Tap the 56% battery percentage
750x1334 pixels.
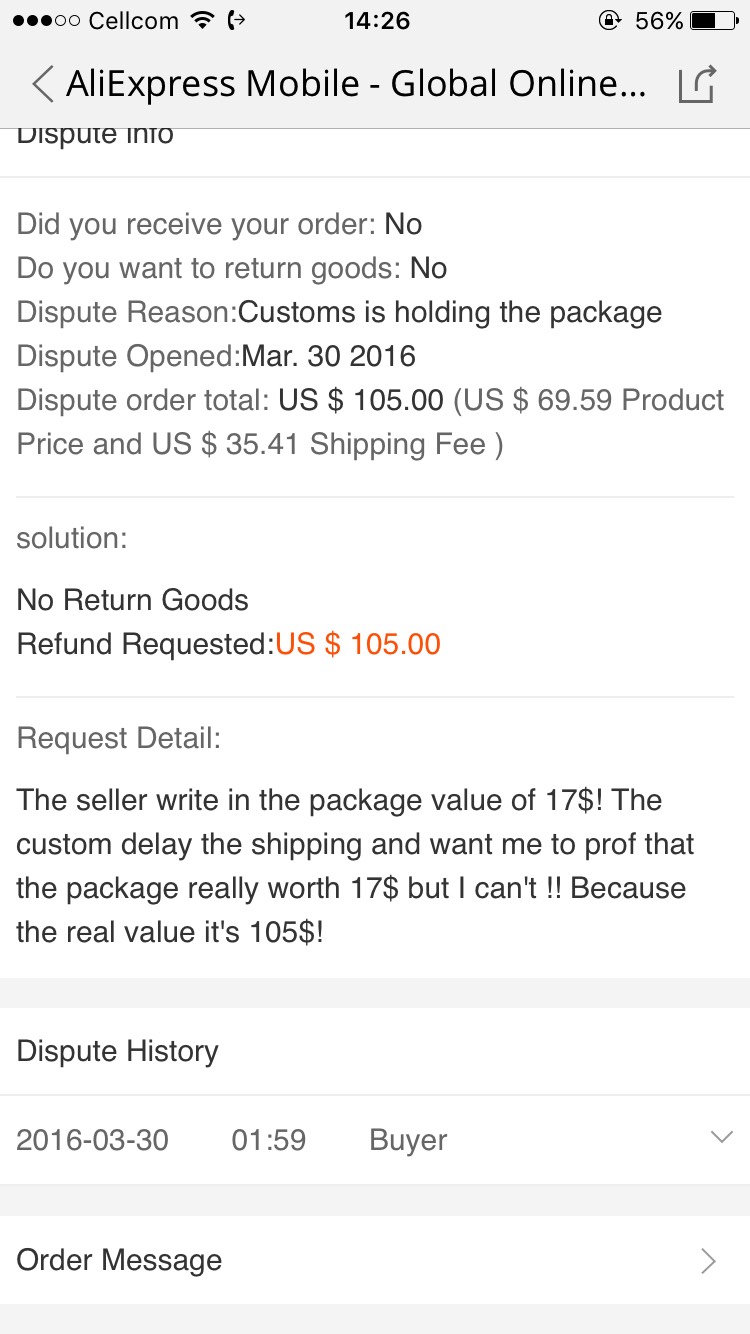(x=659, y=21)
